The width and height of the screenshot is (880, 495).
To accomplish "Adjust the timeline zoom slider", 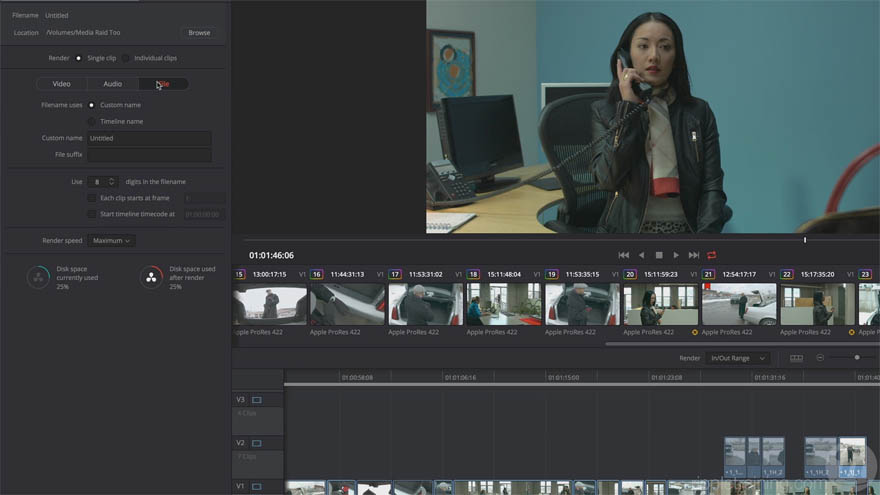I will tap(857, 358).
